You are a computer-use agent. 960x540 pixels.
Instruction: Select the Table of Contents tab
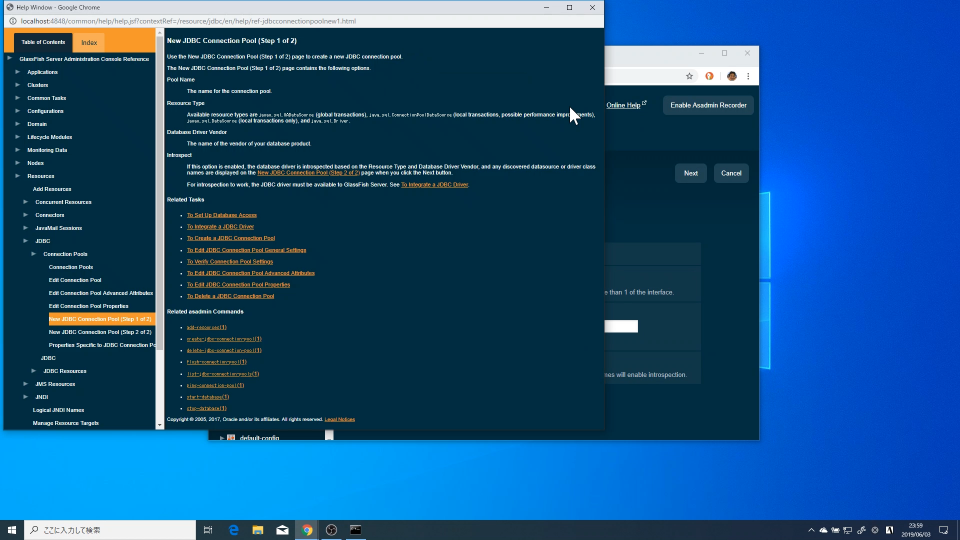pyautogui.click(x=43, y=42)
